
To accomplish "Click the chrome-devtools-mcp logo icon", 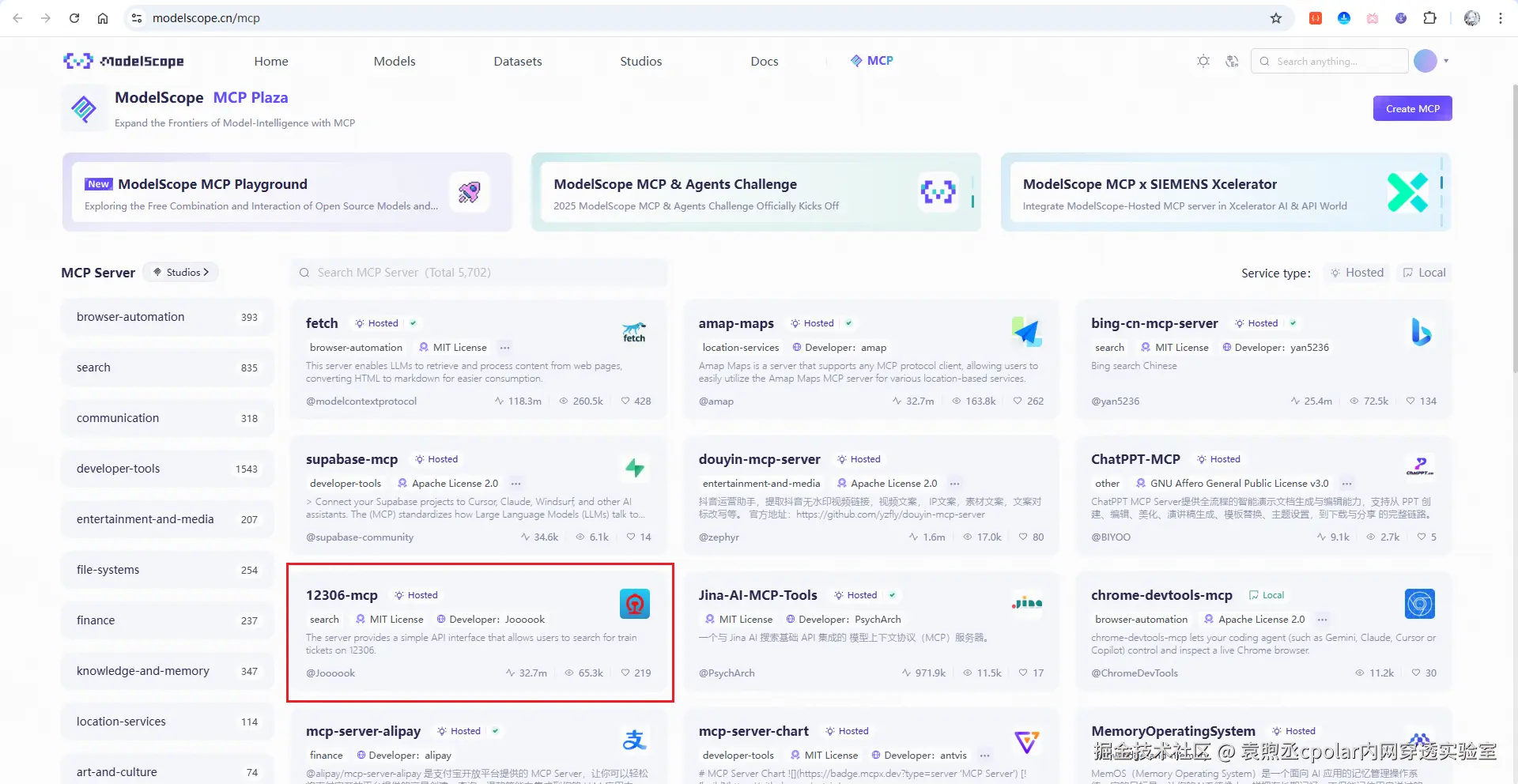I will [1420, 604].
